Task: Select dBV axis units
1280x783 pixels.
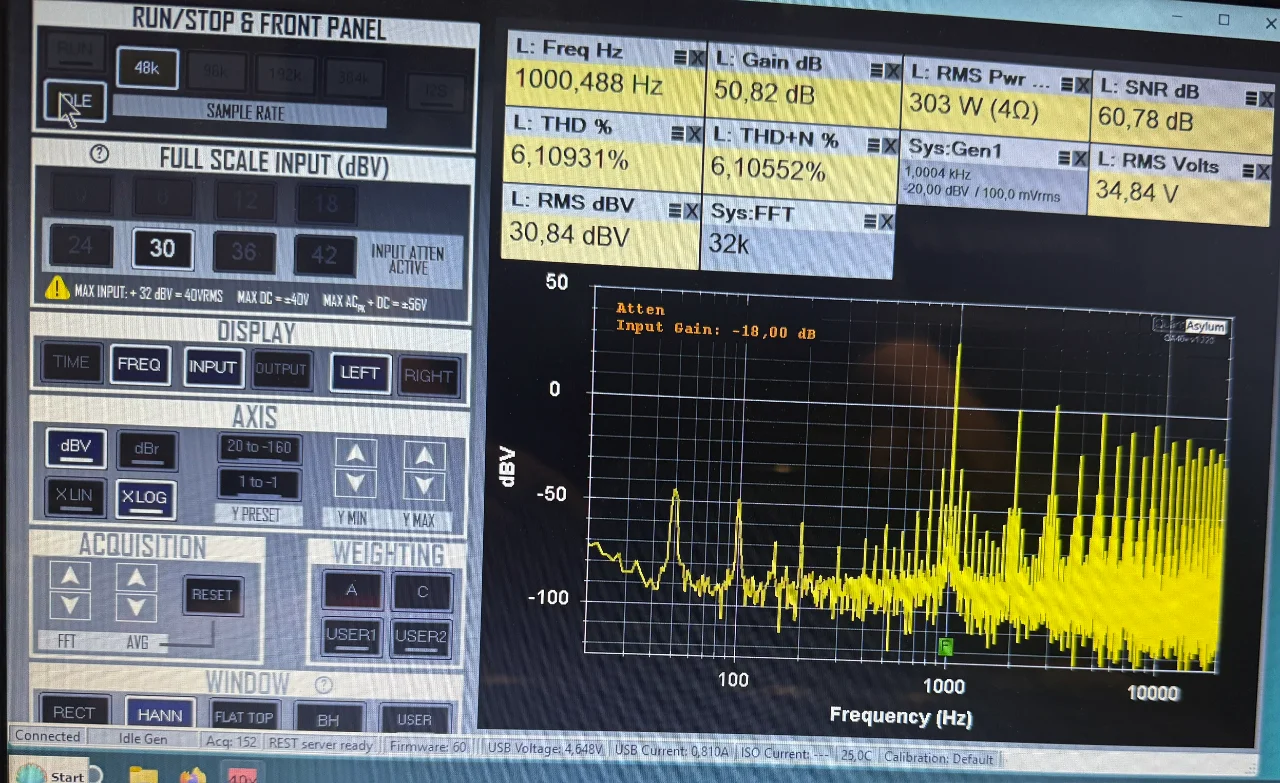Action: (76, 448)
